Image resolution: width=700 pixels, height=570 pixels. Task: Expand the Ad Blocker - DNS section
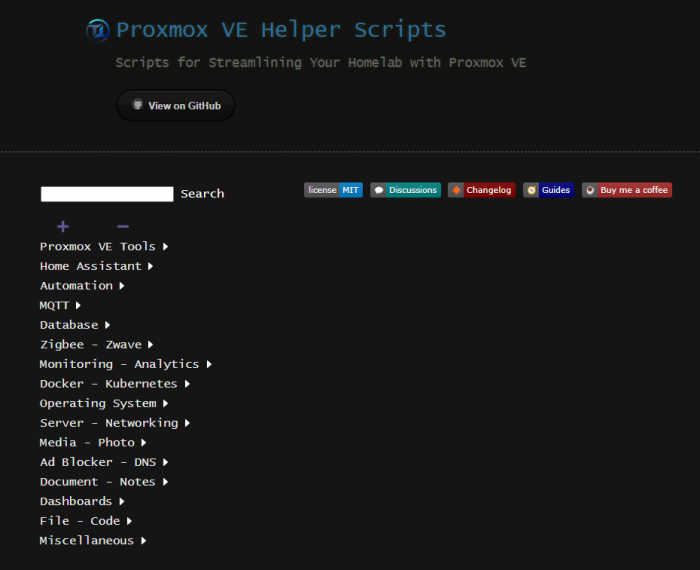103,462
